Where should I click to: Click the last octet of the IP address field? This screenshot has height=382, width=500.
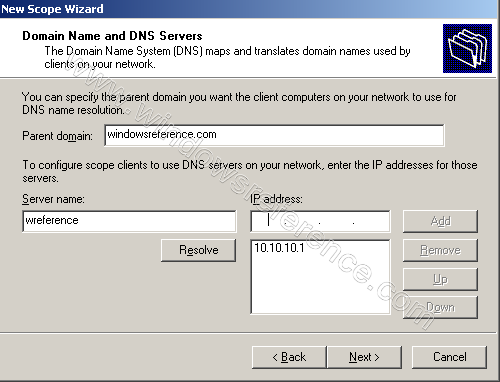tap(370, 221)
